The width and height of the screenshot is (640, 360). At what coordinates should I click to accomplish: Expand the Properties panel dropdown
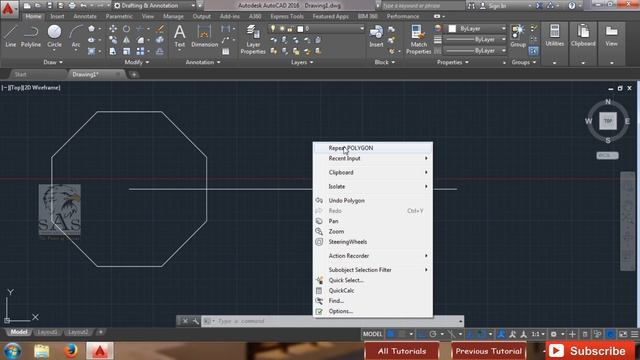coord(453,62)
